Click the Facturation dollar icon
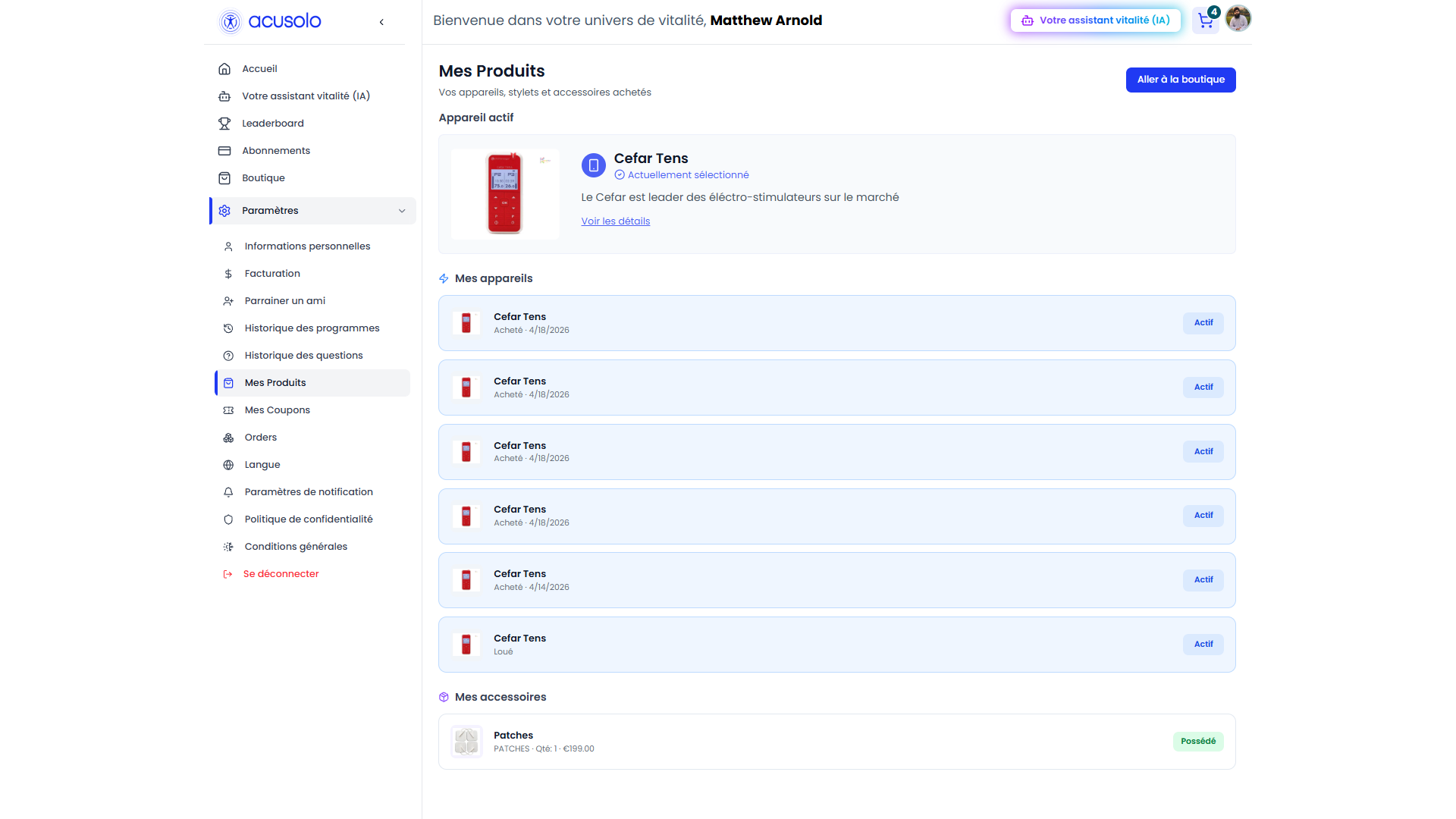The image size is (1456, 819). [228, 274]
